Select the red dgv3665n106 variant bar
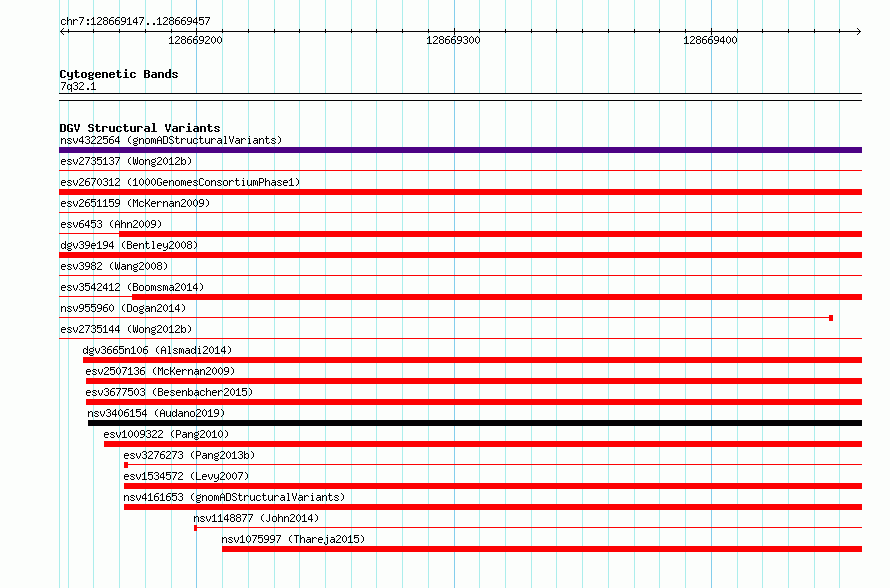This screenshot has height=588, width=890. (472, 360)
